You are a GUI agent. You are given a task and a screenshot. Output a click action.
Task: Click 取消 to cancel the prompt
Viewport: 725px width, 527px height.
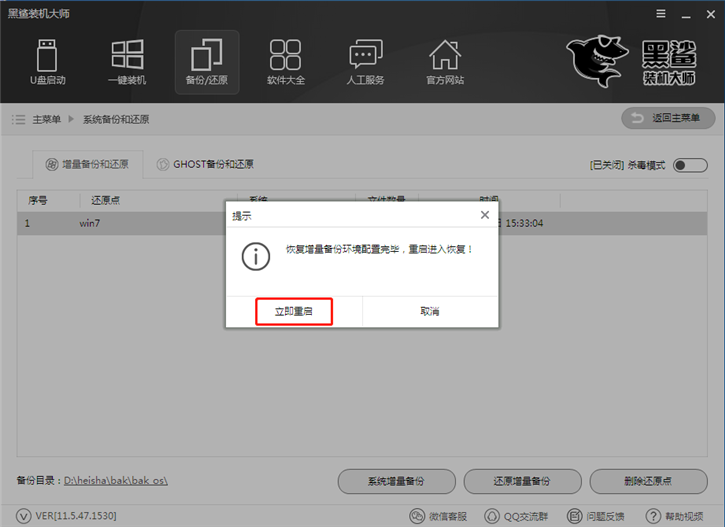coord(430,311)
